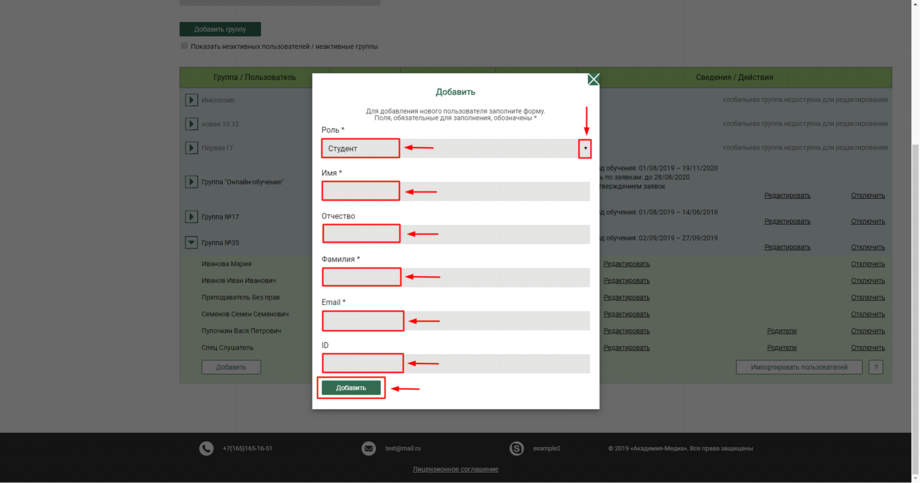Click Редактировать for Семенов Семен Семенович

tap(626, 314)
